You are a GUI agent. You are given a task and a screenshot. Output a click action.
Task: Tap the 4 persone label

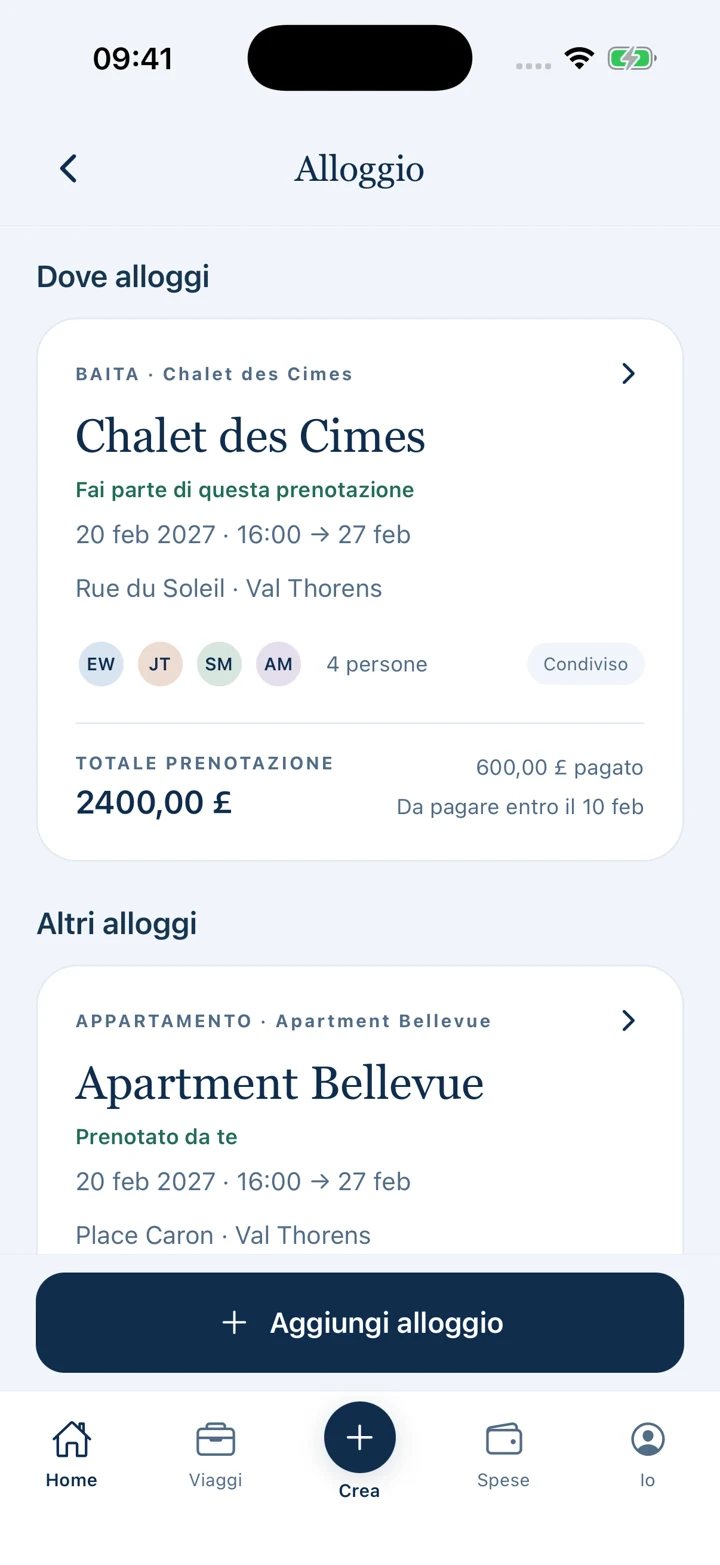pyautogui.click(x=377, y=664)
